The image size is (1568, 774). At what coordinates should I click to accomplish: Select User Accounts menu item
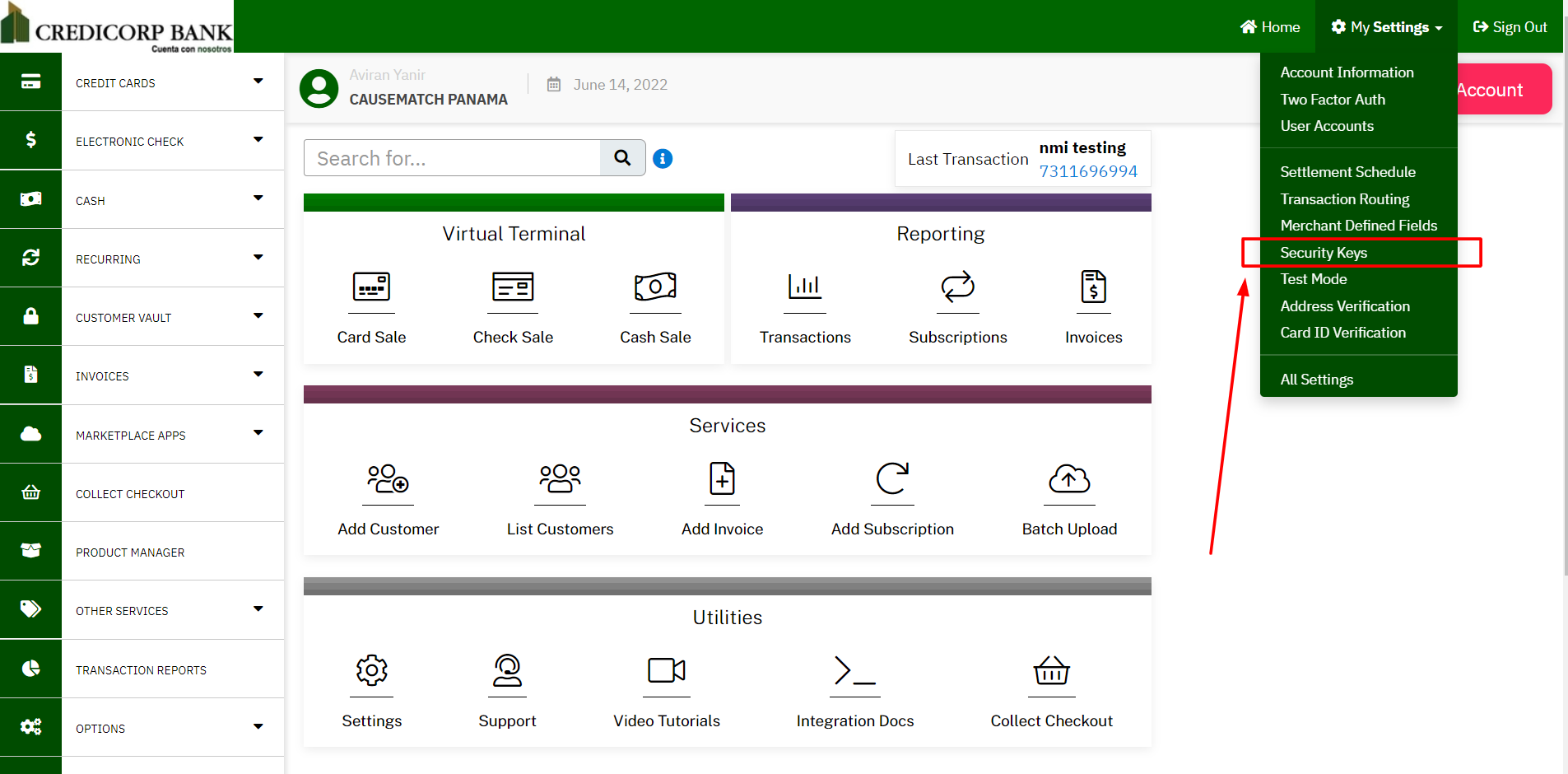point(1327,126)
